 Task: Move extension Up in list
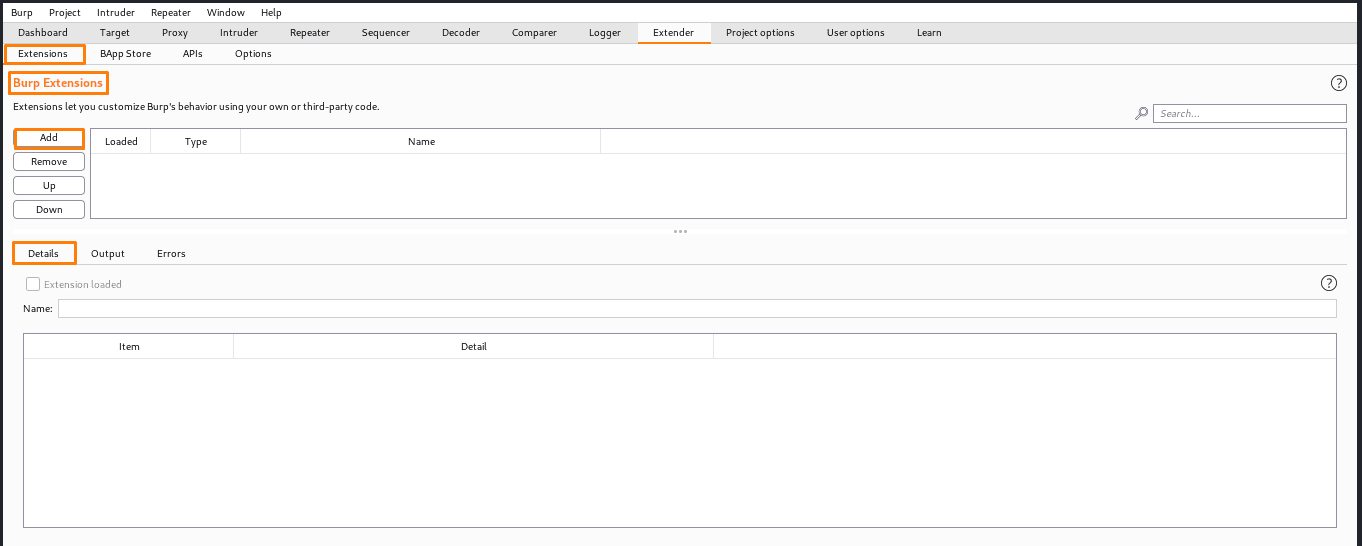coord(49,186)
